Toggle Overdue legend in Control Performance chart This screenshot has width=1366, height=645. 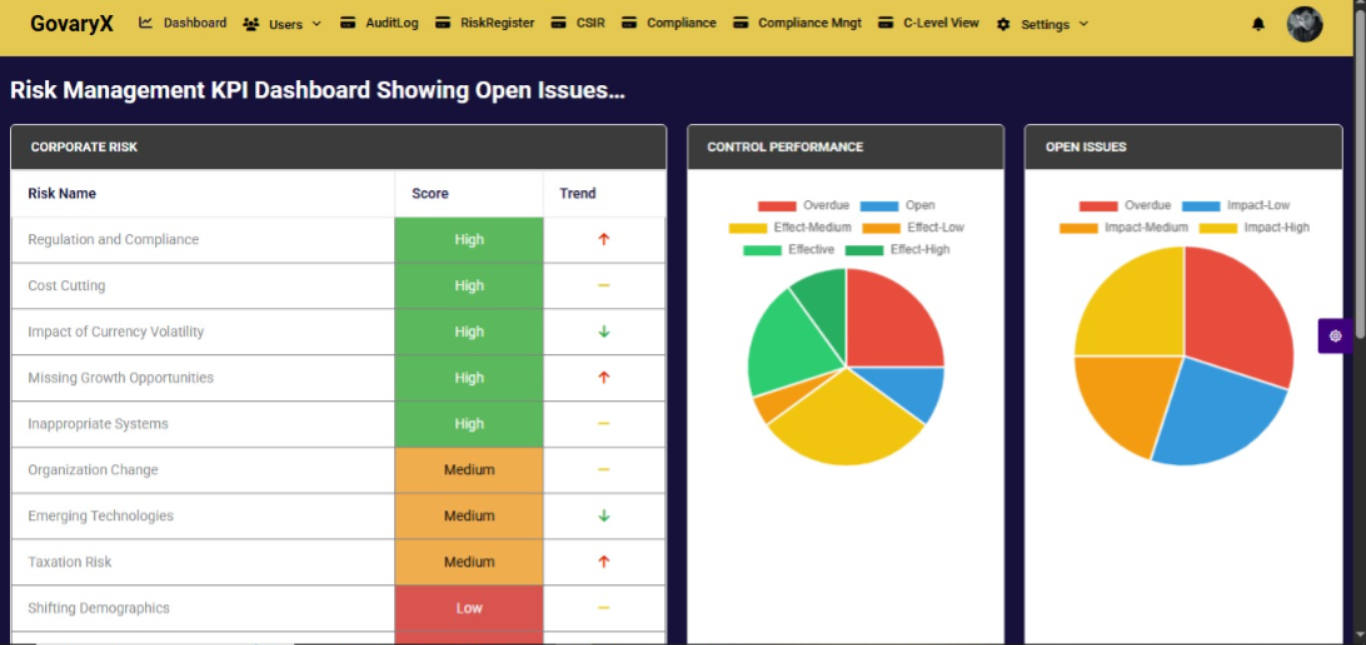[803, 205]
